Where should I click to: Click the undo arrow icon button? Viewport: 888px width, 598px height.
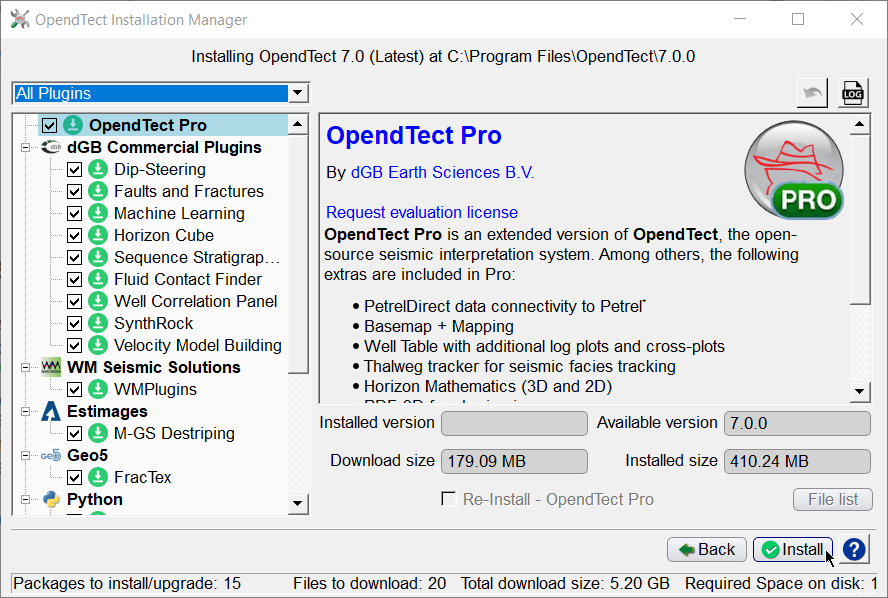(x=813, y=93)
